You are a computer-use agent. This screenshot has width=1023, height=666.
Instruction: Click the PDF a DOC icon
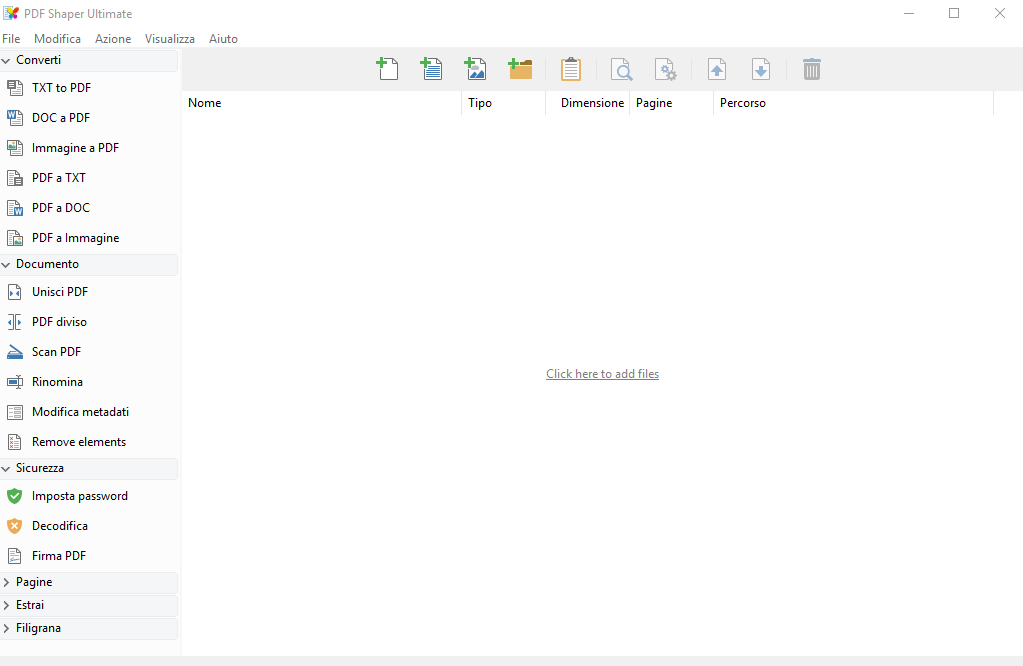[14, 207]
